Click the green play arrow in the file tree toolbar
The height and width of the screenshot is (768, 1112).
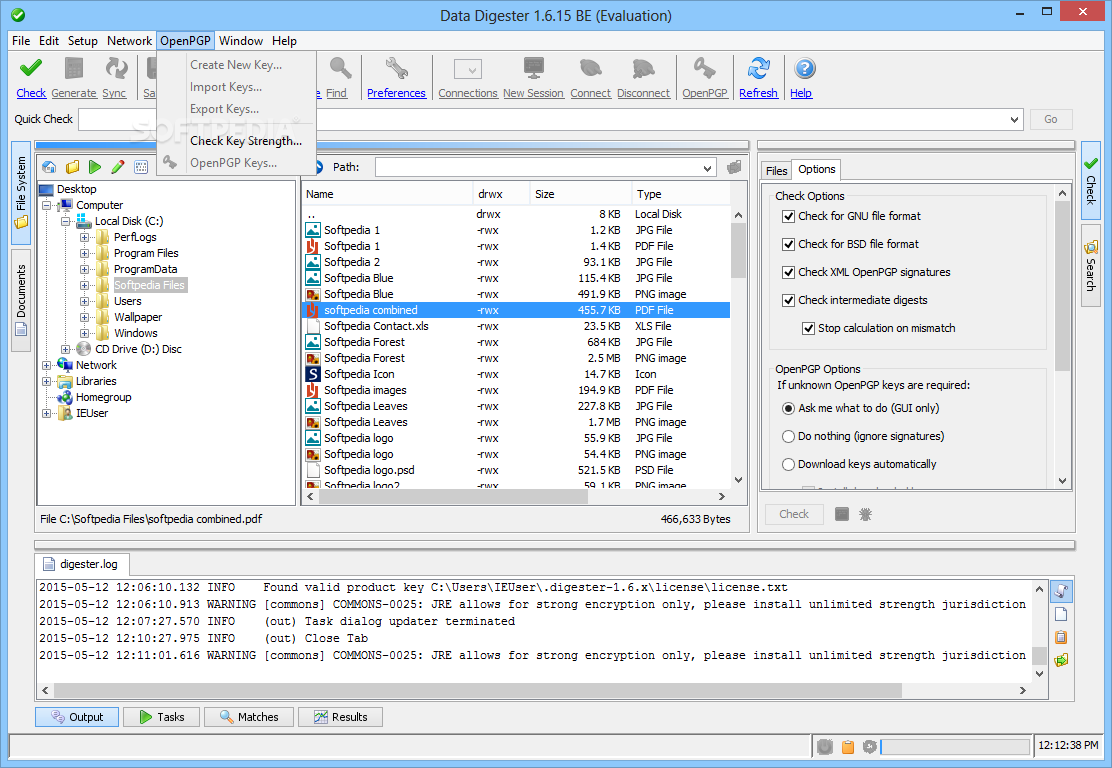[95, 167]
